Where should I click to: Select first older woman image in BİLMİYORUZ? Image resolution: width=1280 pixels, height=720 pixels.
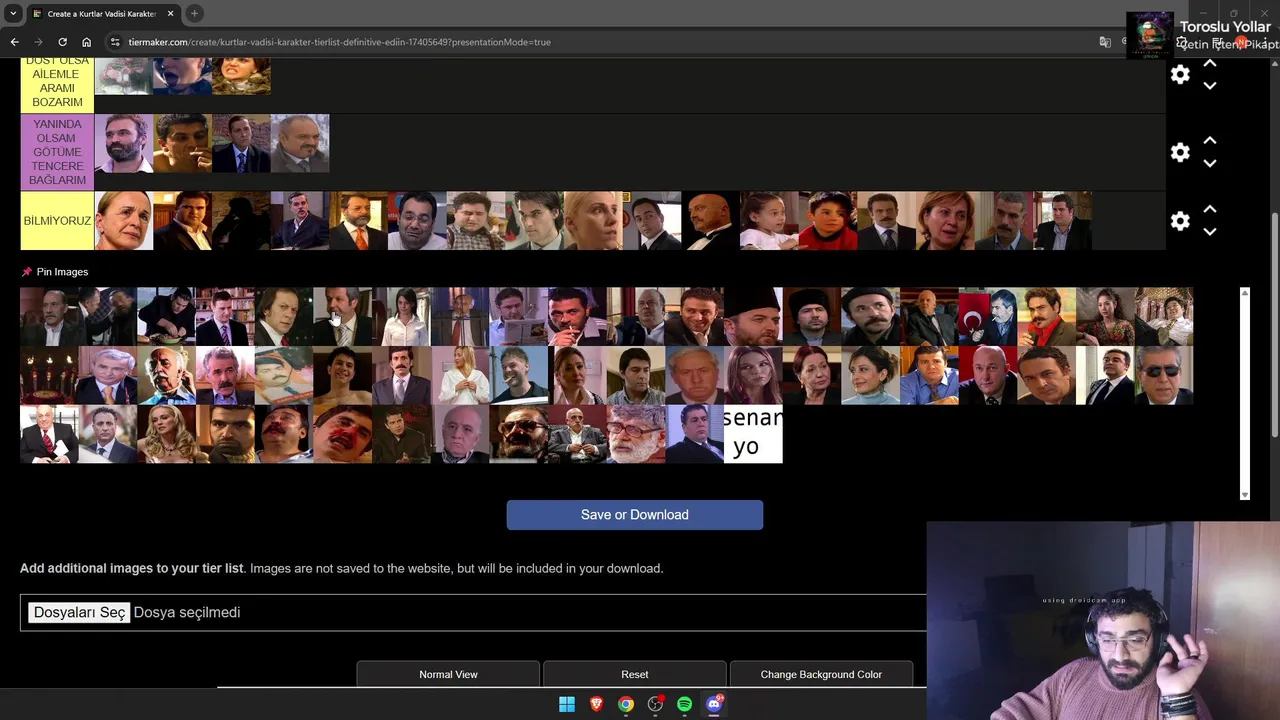[124, 221]
